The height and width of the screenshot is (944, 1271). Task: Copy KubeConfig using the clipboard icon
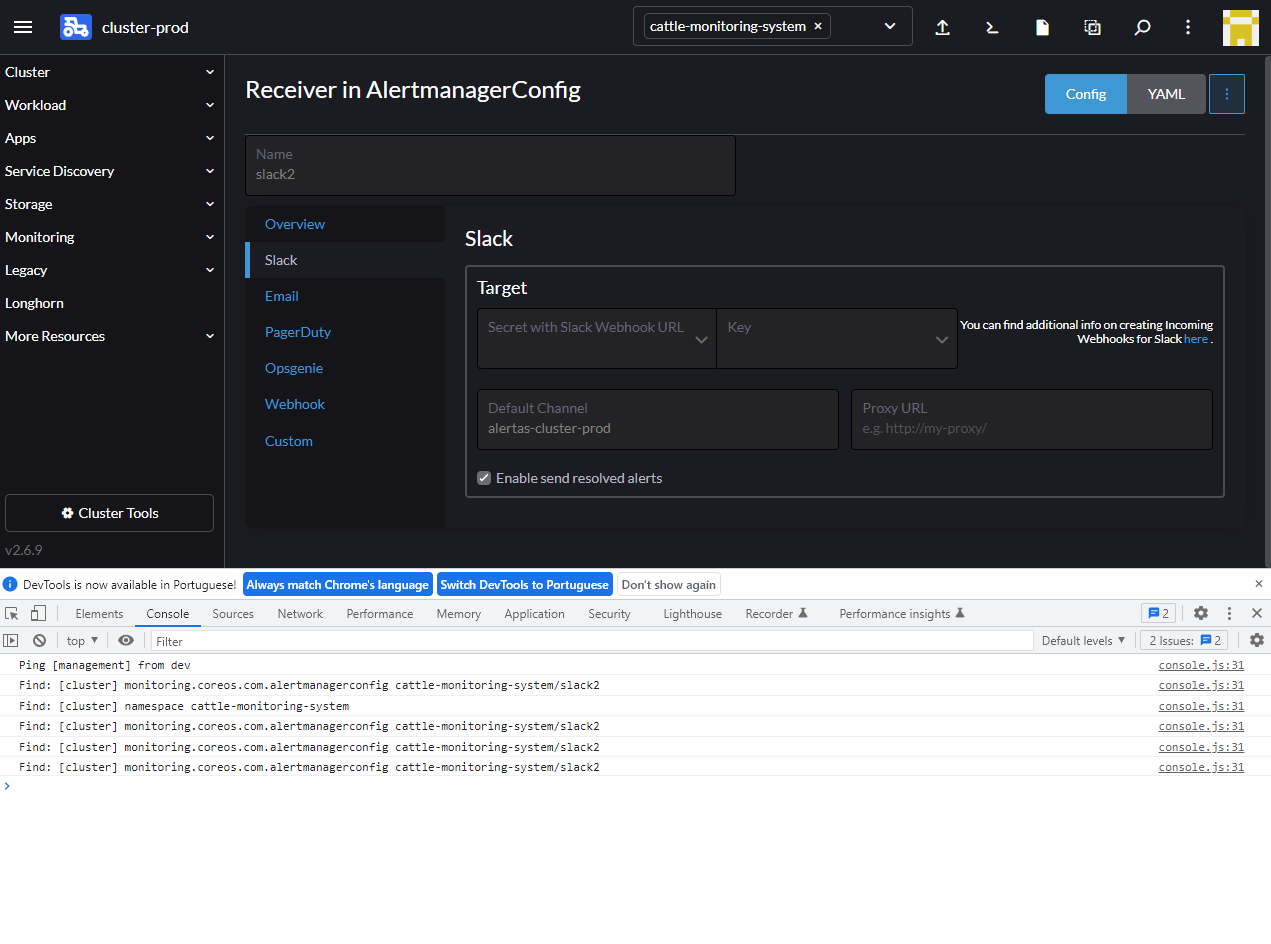pos(1091,27)
